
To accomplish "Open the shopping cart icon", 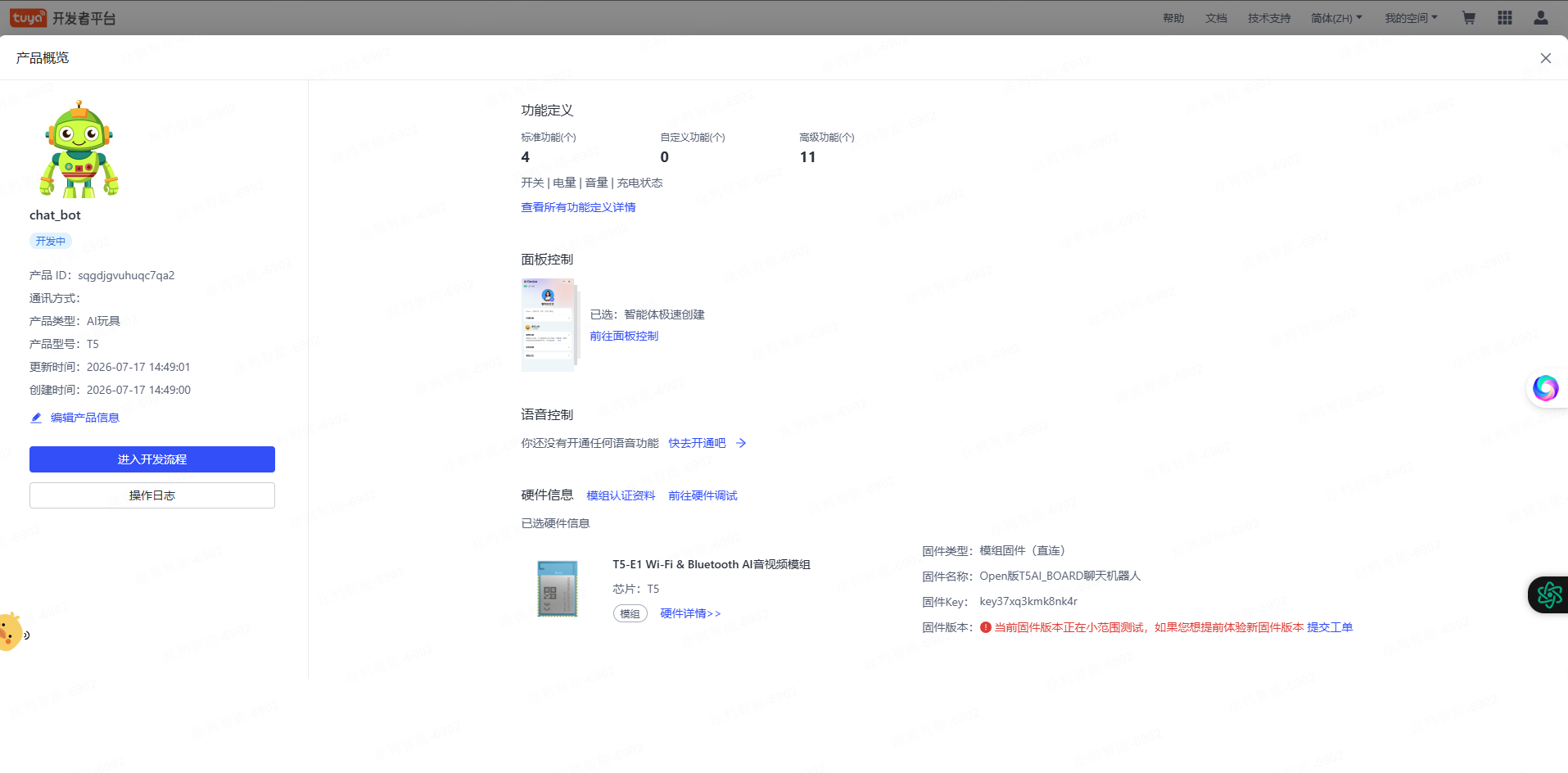I will 1468,18.
